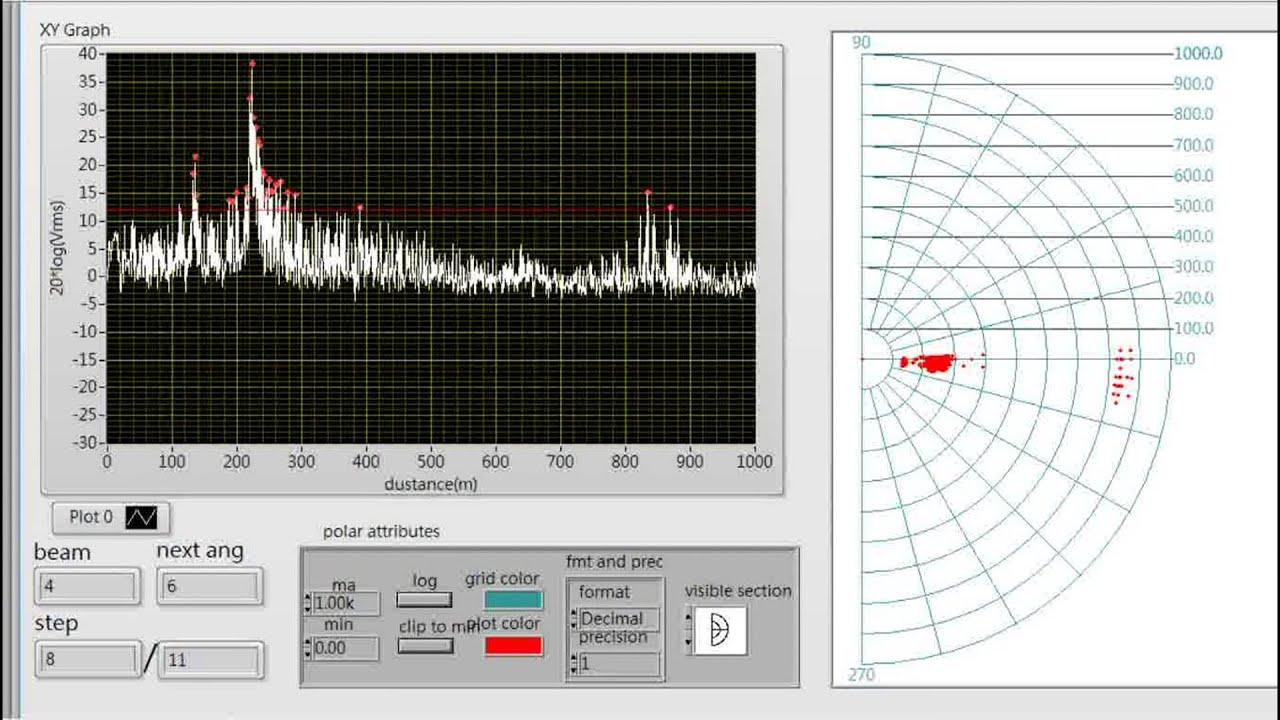
Task: Click the fmt and prec label
Action: pos(614,562)
